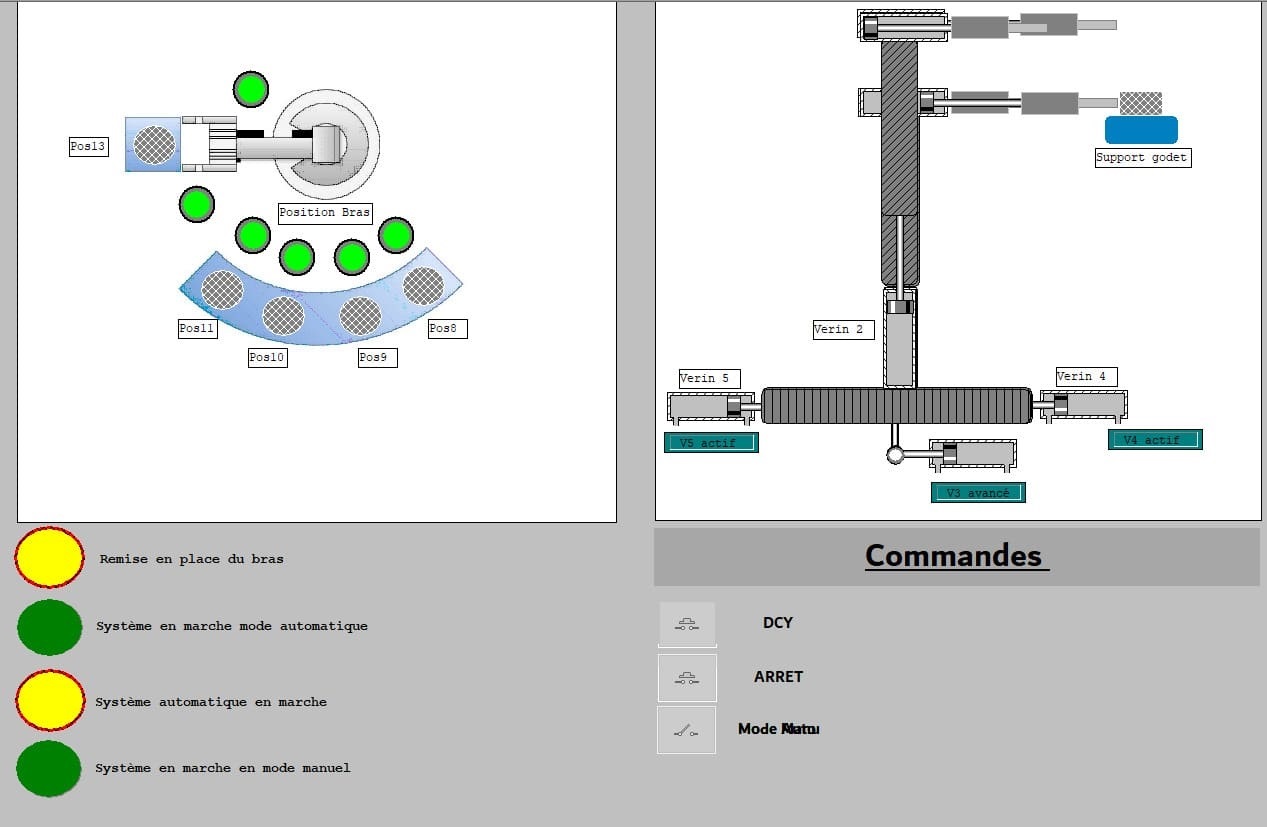Click the hatched cup above Pos11 label

tap(222, 289)
